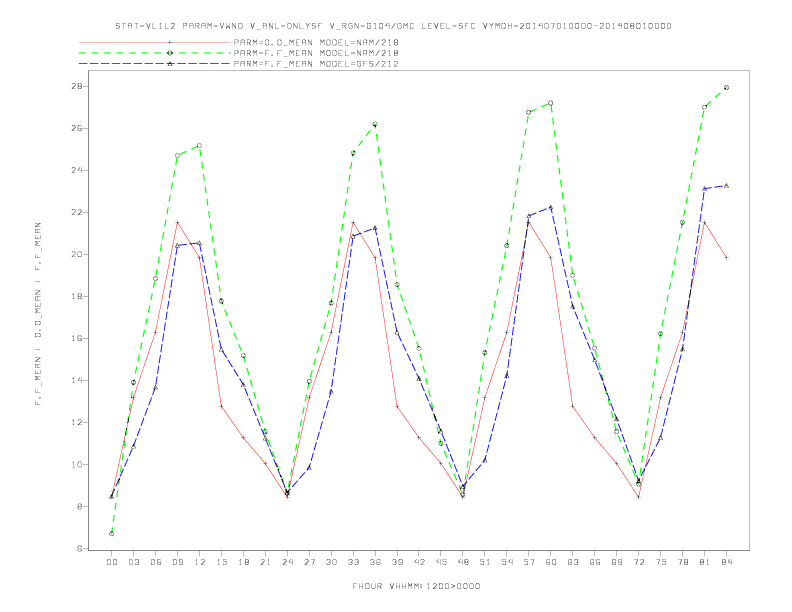This screenshot has width=792, height=612.
Task: Click x-axis tick label 06
Action: 156,562
